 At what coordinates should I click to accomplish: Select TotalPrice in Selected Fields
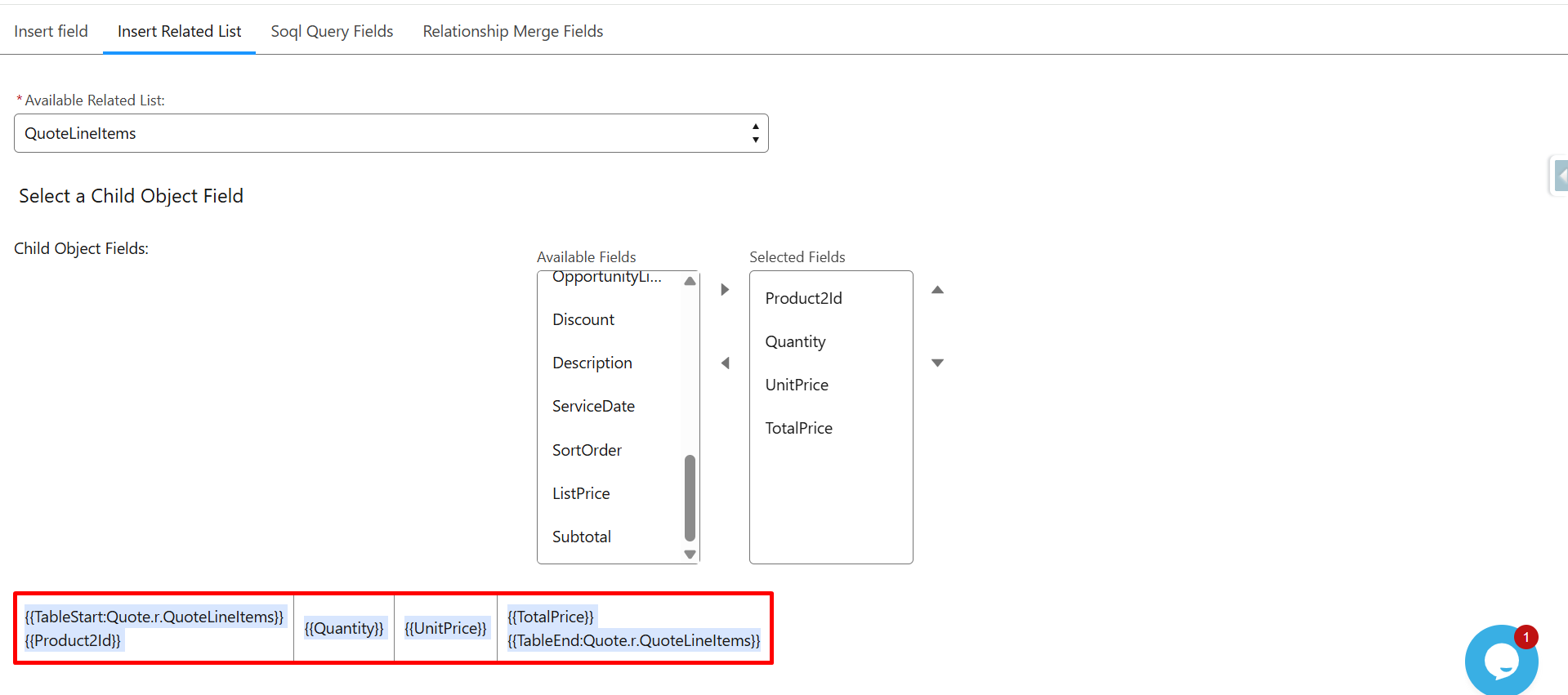[x=798, y=428]
